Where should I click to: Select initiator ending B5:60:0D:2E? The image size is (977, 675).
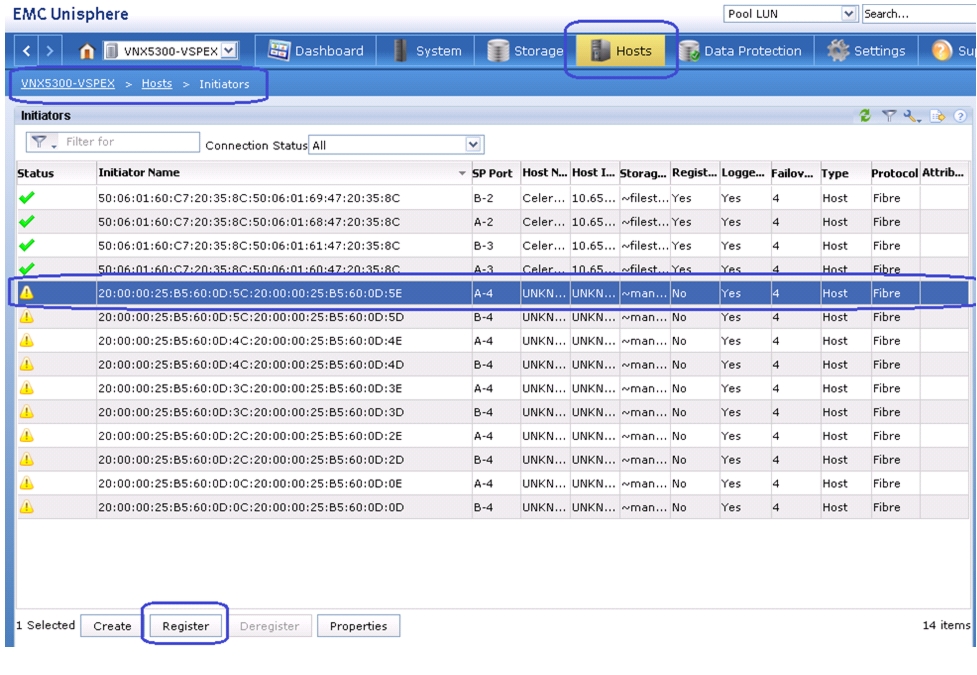click(492, 436)
